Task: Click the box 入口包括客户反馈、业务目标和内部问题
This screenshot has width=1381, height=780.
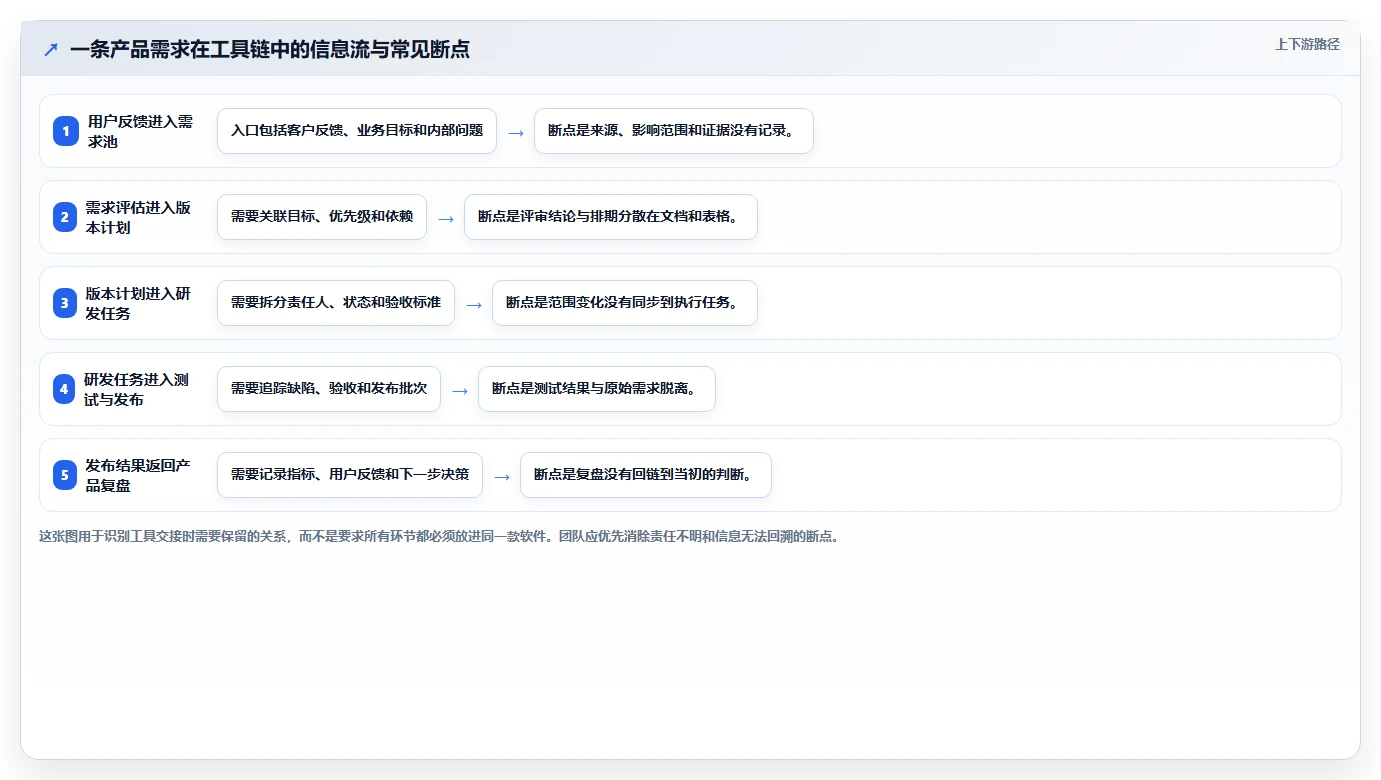Action: pyautogui.click(x=357, y=131)
